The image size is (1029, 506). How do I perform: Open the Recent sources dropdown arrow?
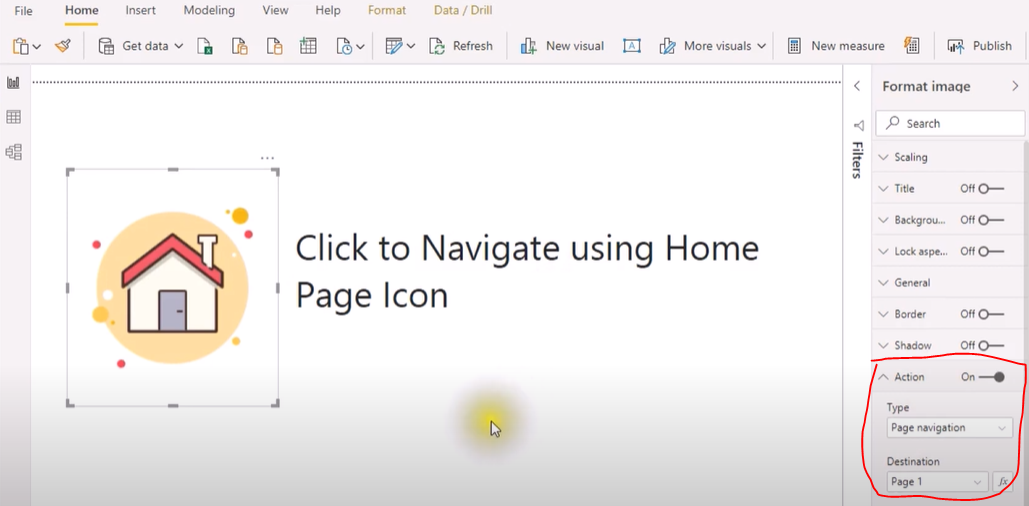coord(360,47)
